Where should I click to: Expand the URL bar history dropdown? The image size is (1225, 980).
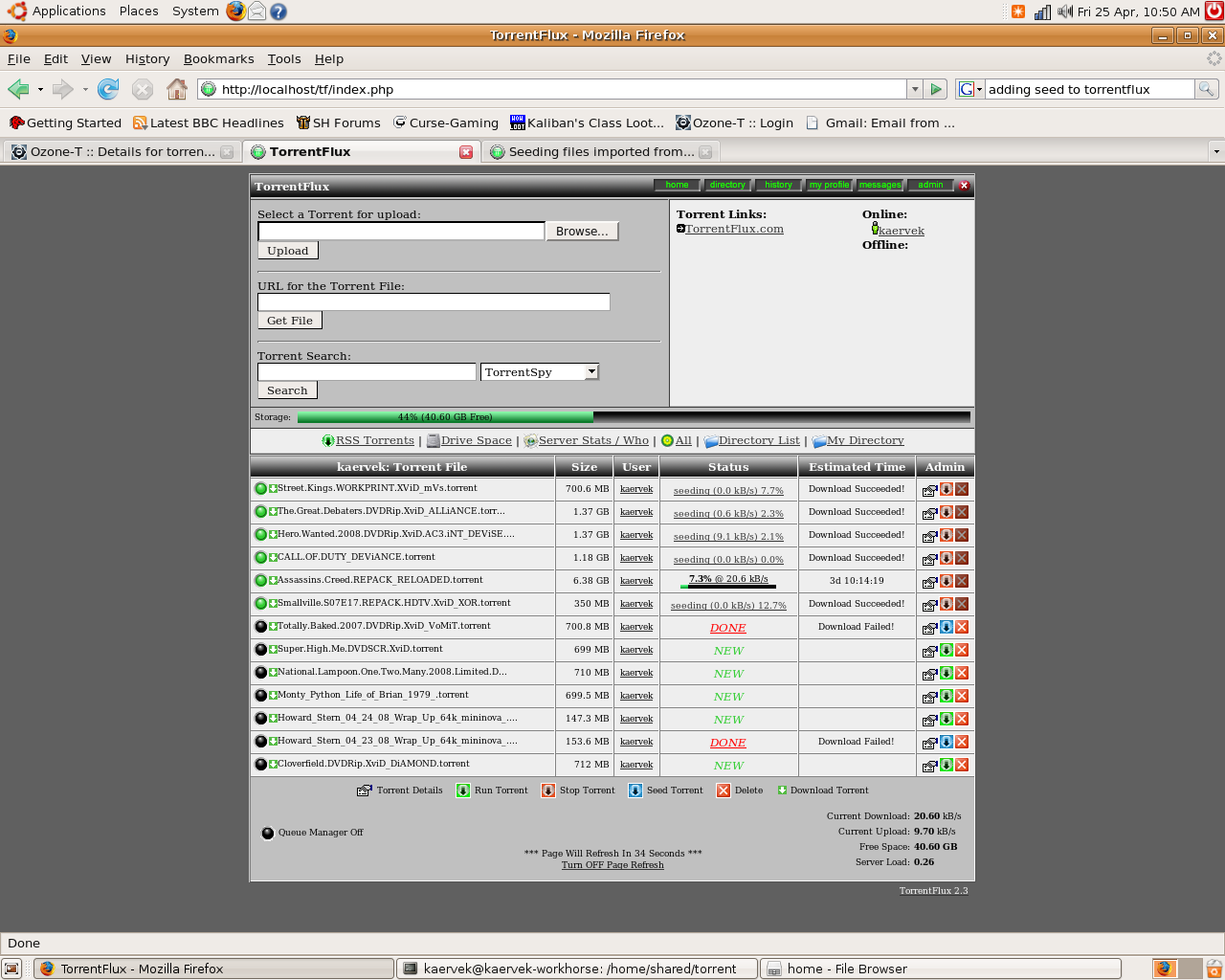pos(915,89)
